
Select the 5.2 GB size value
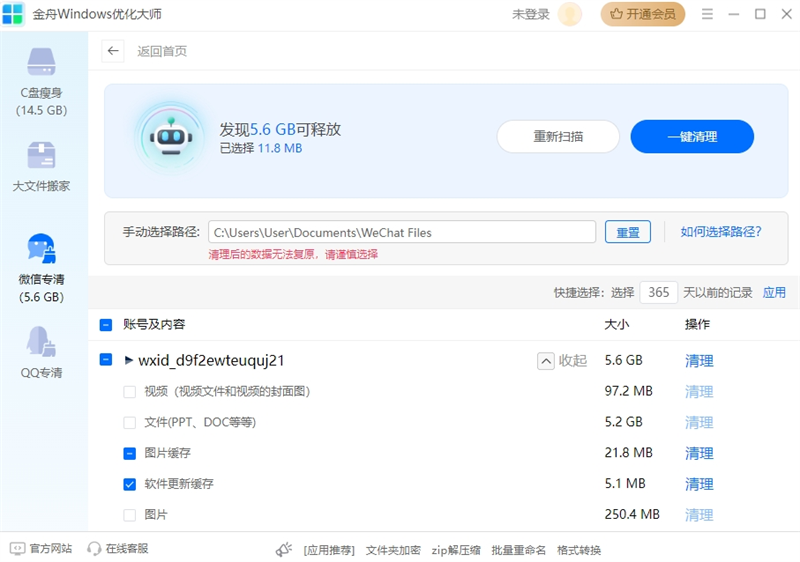coord(623,422)
